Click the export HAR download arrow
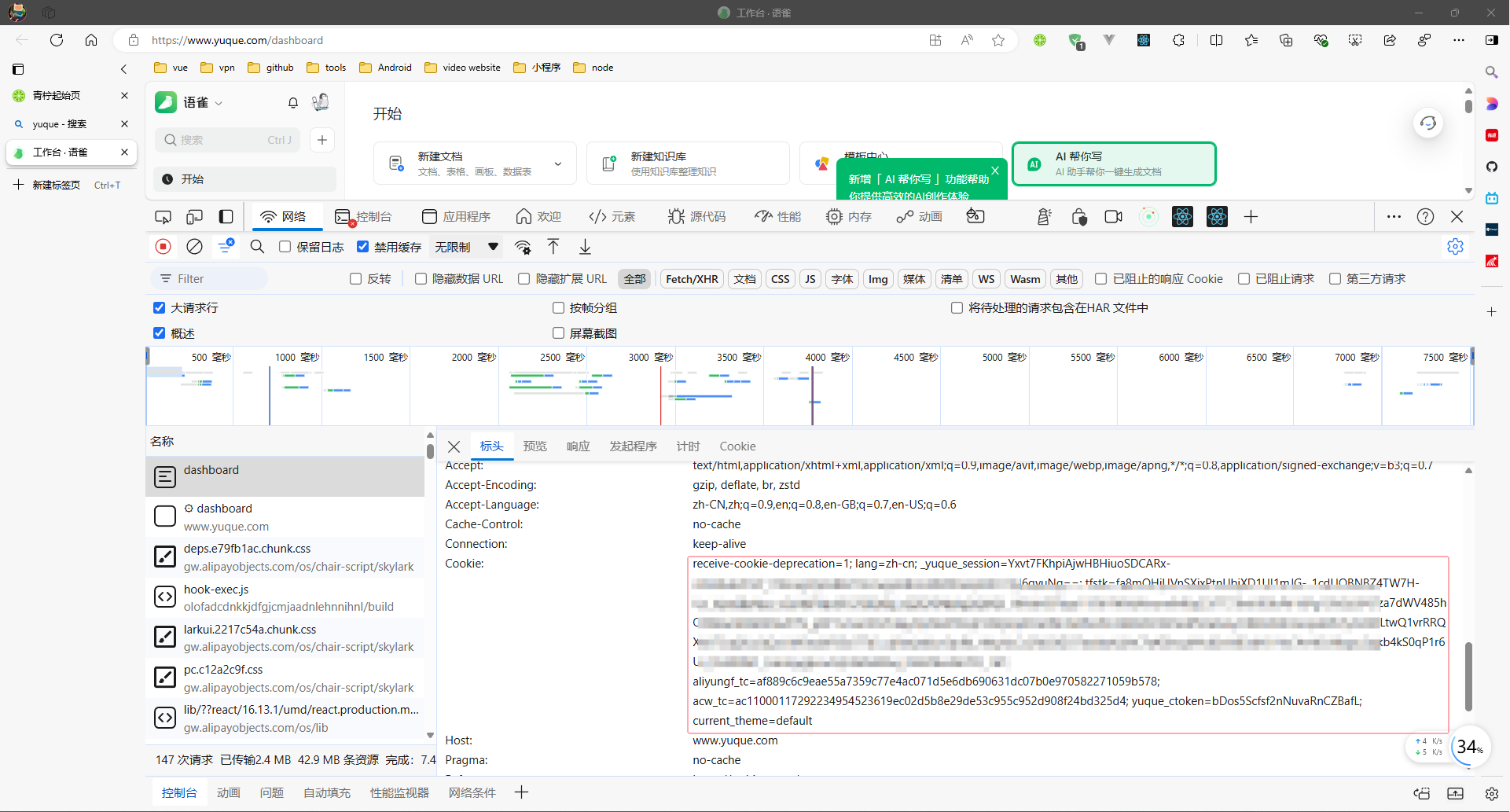 [x=585, y=247]
